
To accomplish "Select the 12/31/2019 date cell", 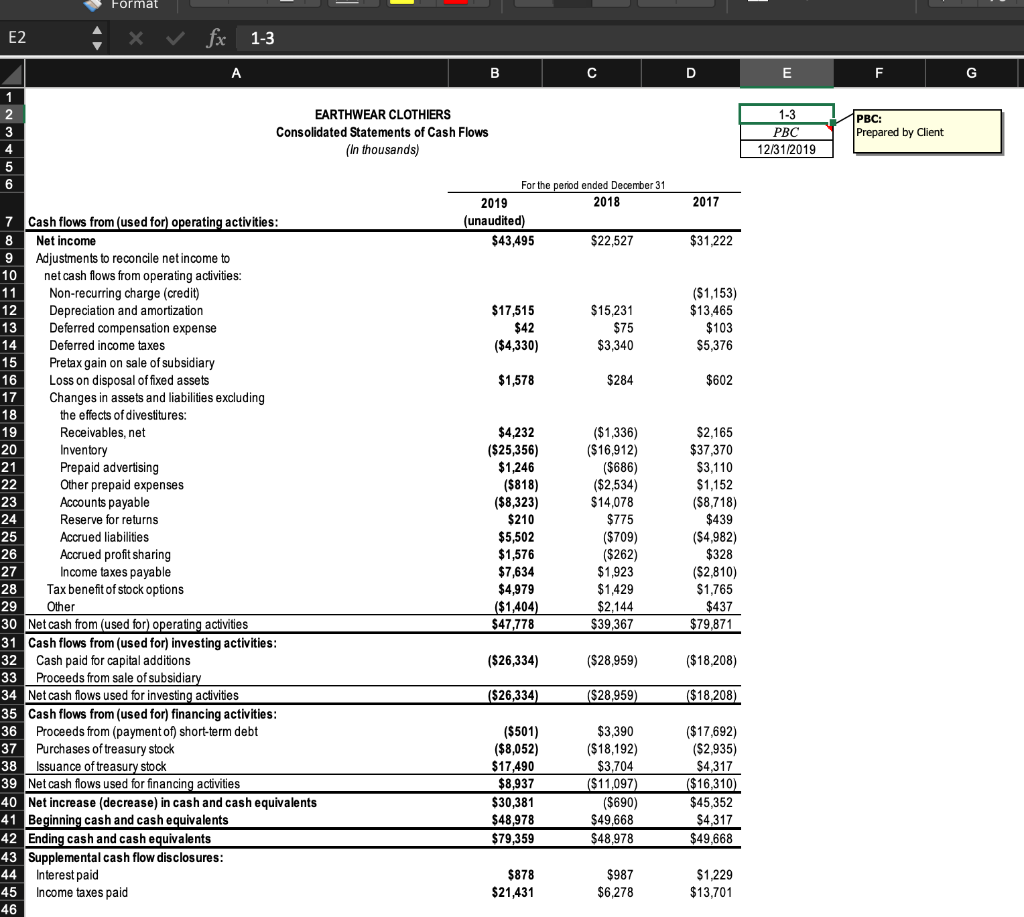I will point(787,149).
